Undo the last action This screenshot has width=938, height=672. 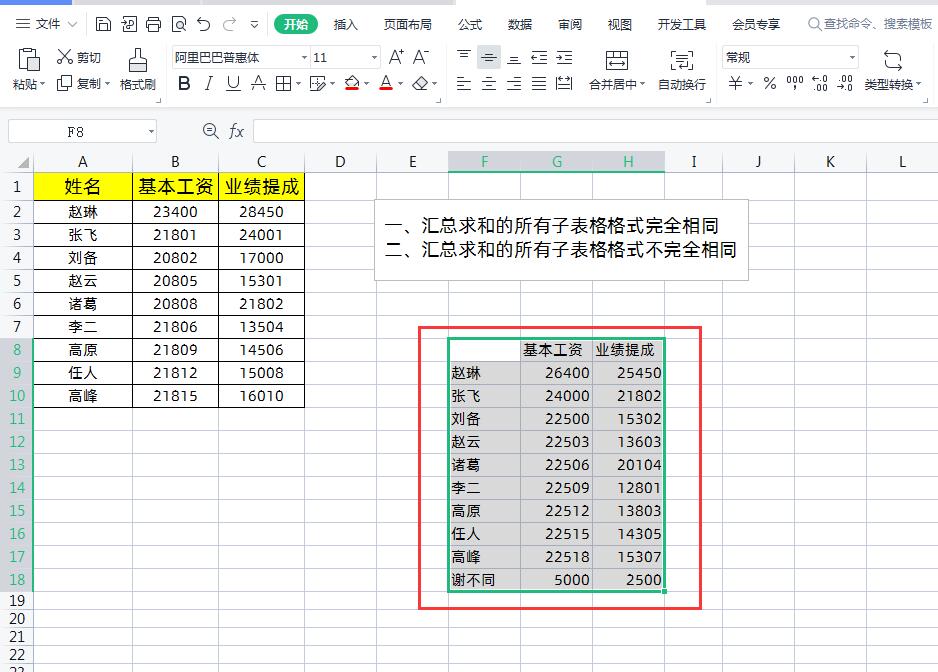(204, 25)
